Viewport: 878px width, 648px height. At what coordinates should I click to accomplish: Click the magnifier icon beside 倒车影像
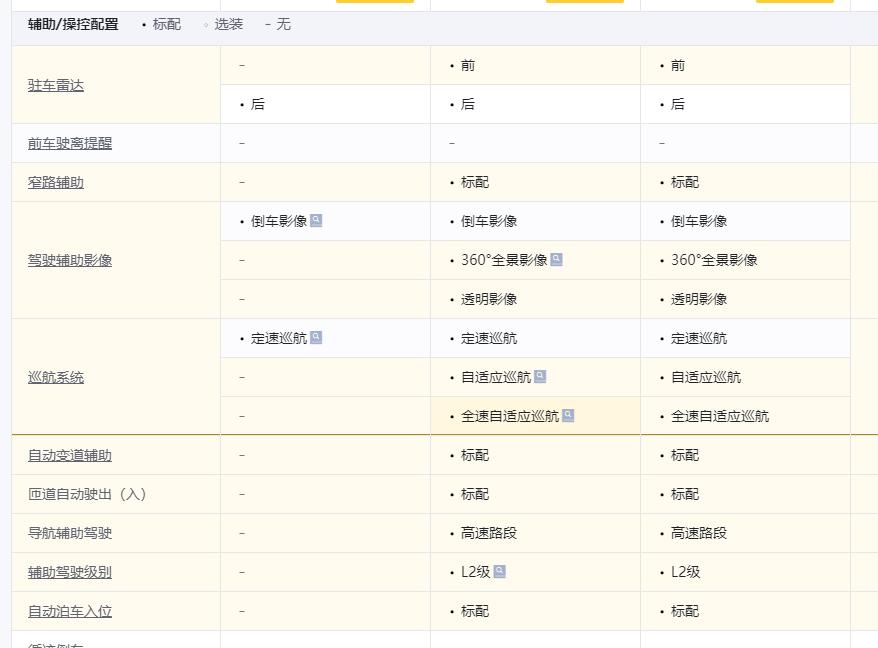click(316, 221)
